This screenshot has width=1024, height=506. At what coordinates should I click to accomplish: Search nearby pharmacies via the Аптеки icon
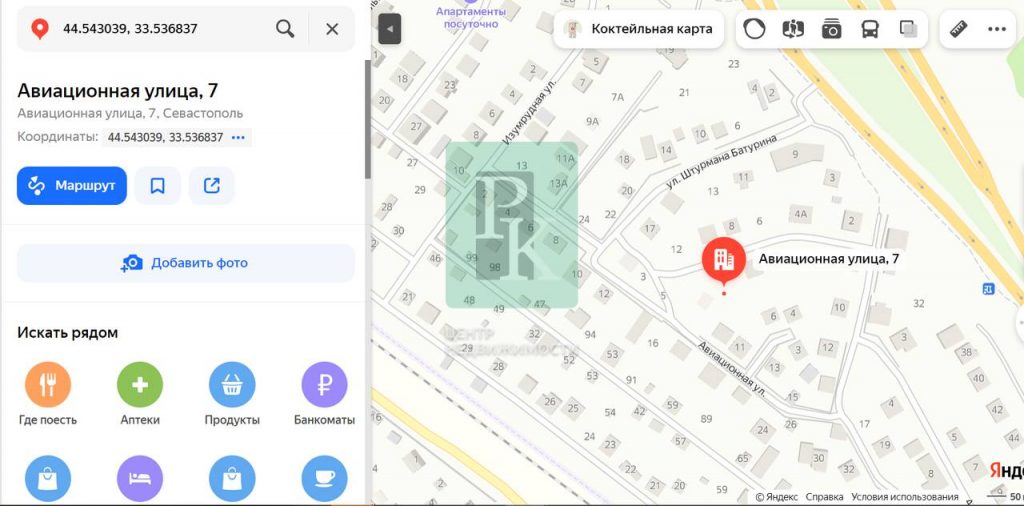(140, 385)
